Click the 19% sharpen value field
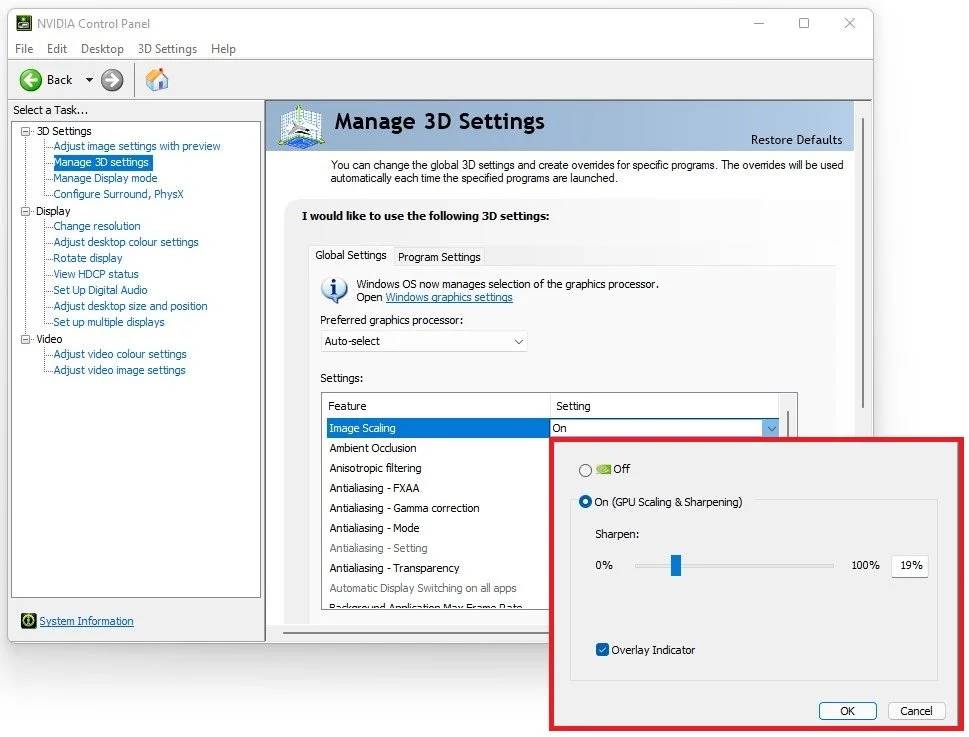969x737 pixels. tap(910, 565)
